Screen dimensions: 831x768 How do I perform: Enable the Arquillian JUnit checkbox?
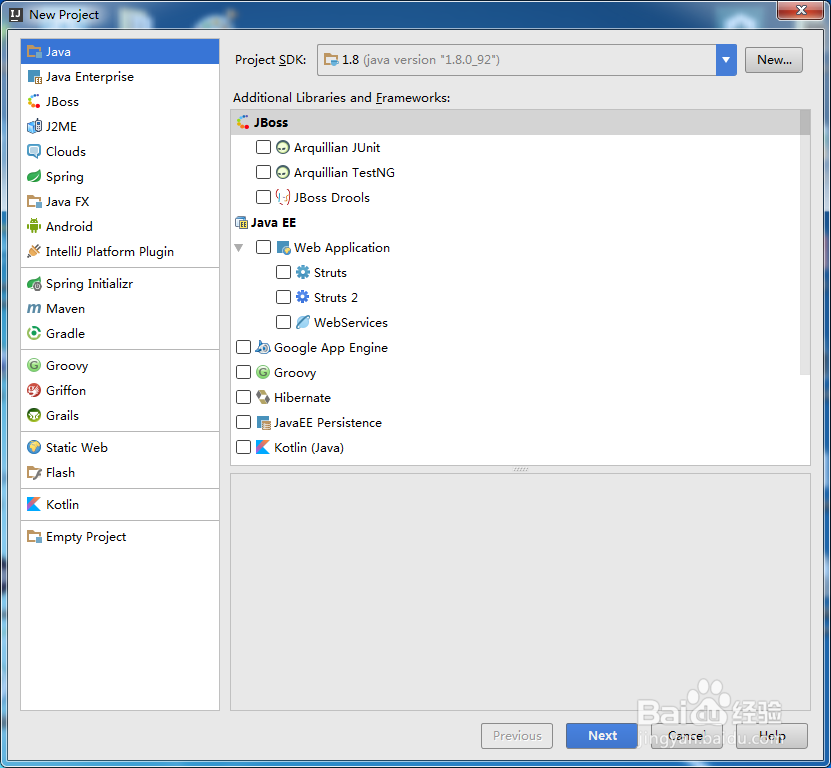tap(263, 147)
